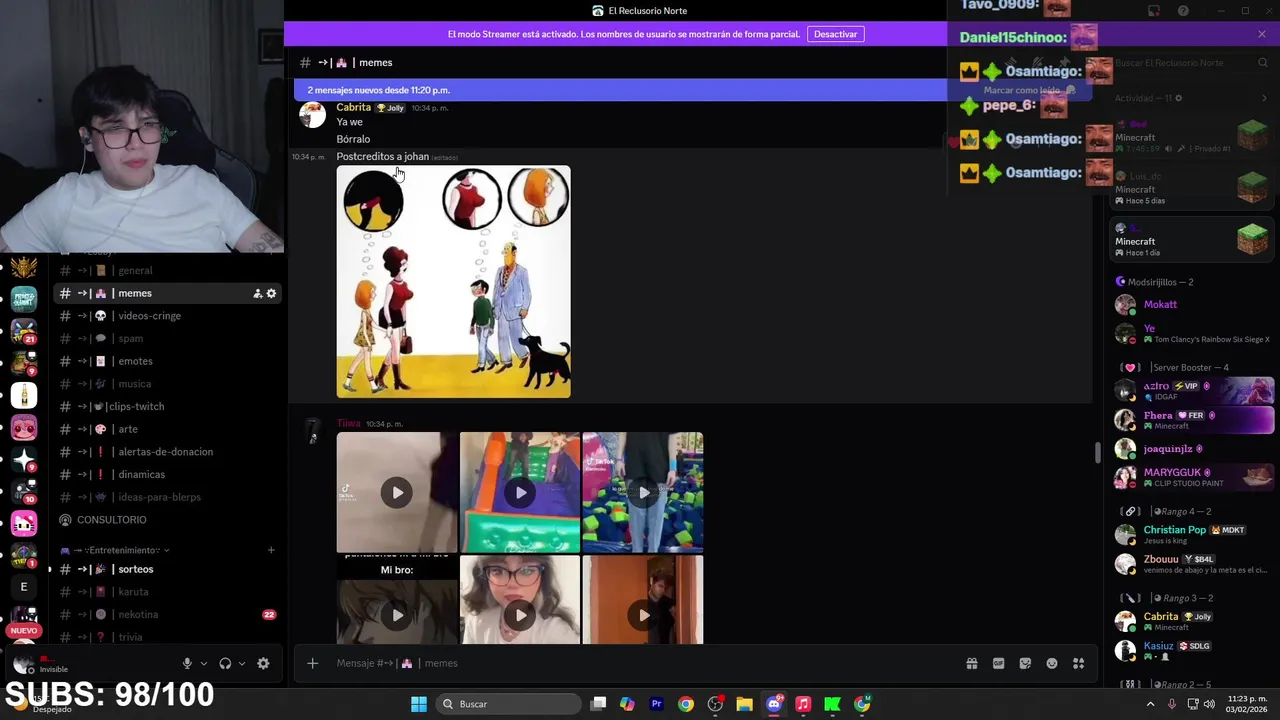Open the ideas-para-blerps channel
The width and height of the screenshot is (1280, 720).
[x=167, y=497]
